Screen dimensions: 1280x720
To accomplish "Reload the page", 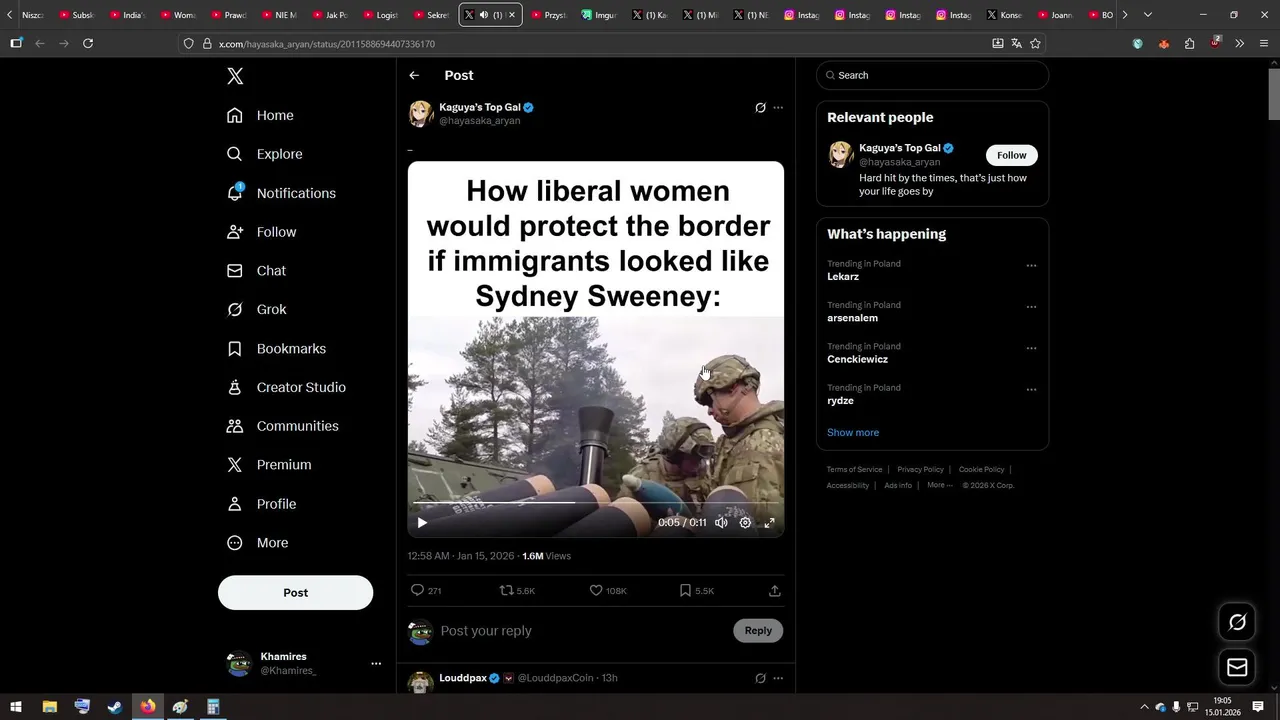I will click(x=88, y=43).
